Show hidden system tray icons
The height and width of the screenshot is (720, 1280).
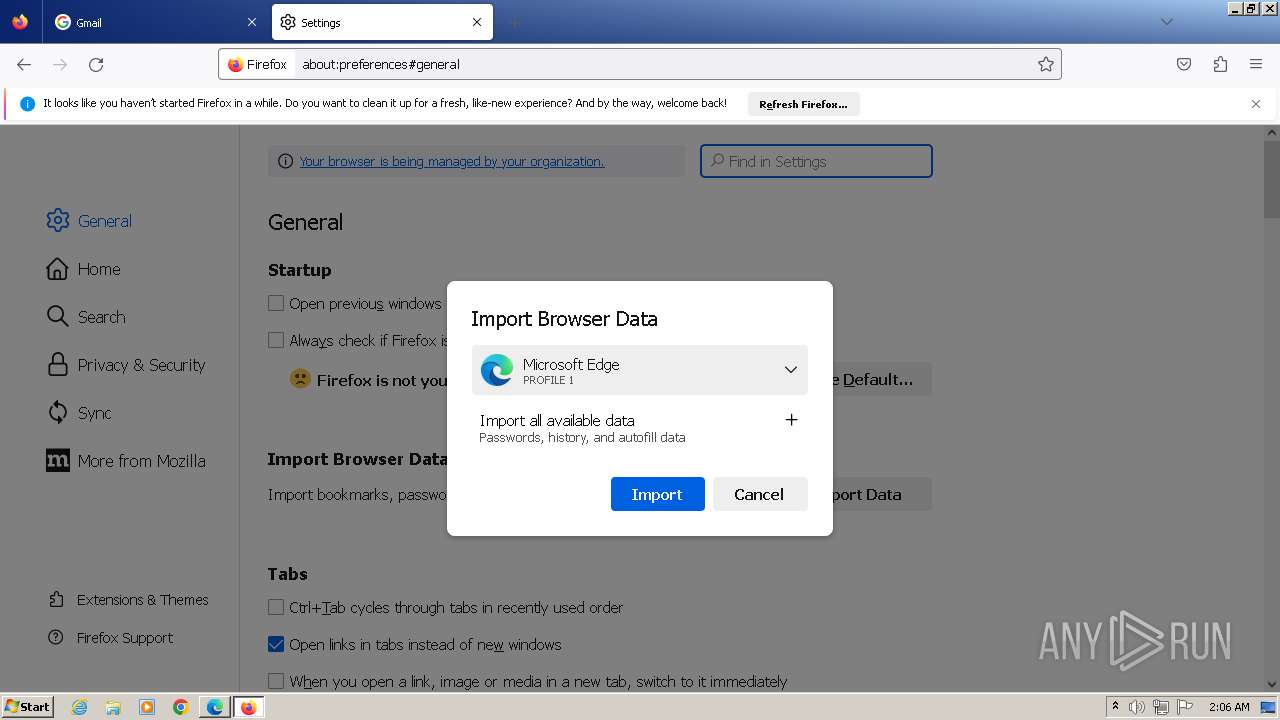1116,707
